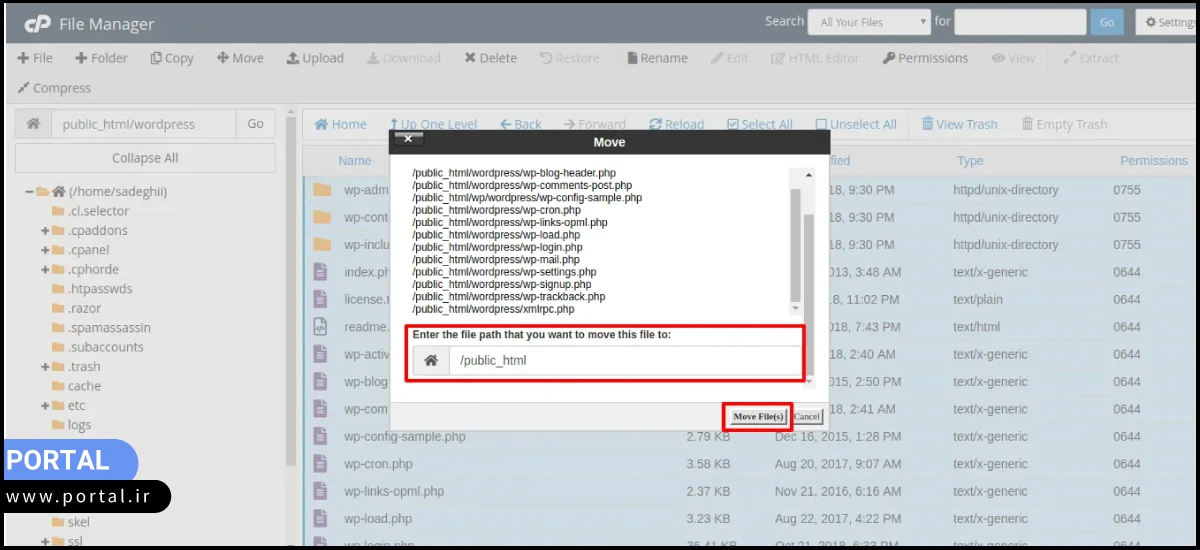Viewport: 1200px width, 550px height.
Task: Open the Upload tool
Action: 315,58
